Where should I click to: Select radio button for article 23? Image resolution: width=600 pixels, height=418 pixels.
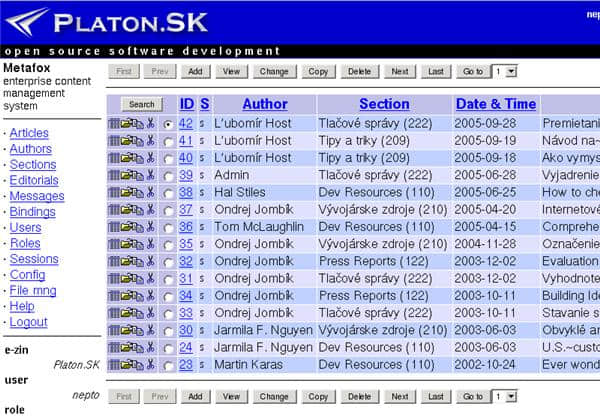(x=168, y=366)
